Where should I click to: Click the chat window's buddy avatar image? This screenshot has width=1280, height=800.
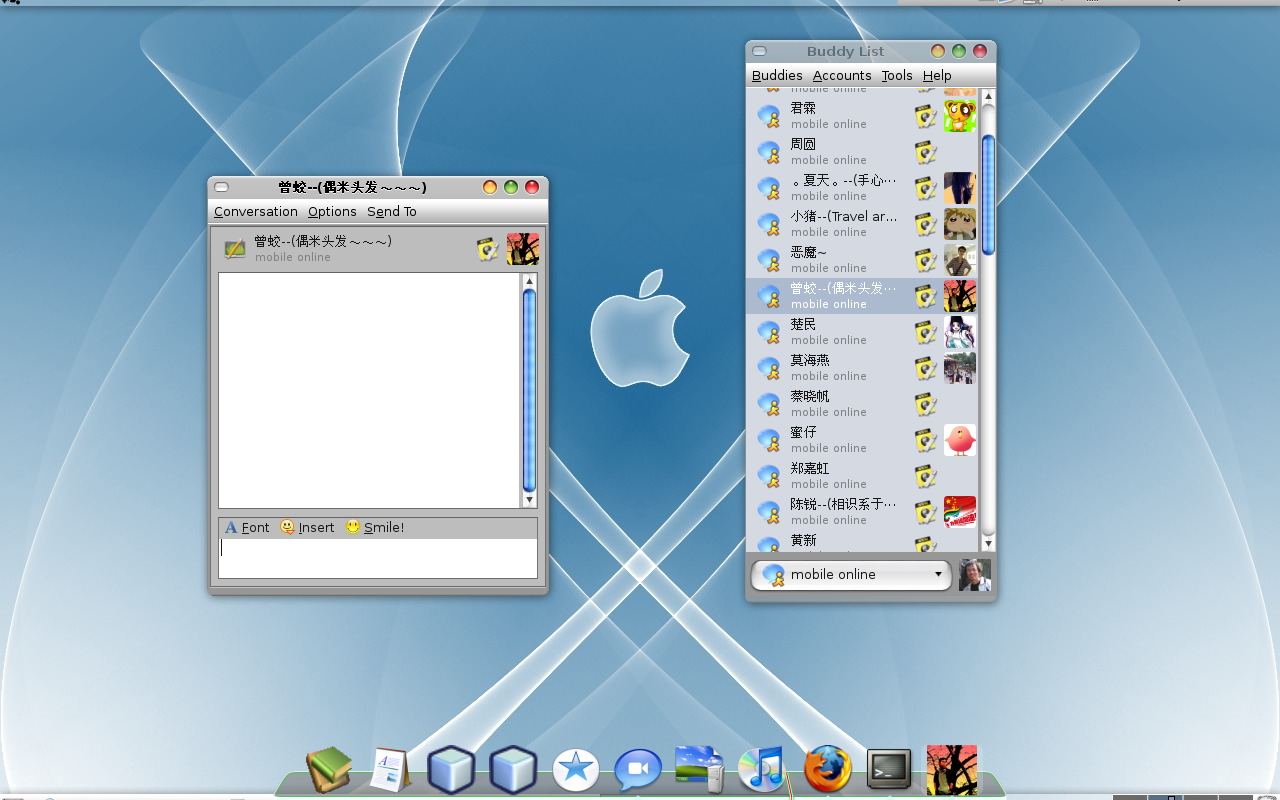tap(523, 249)
